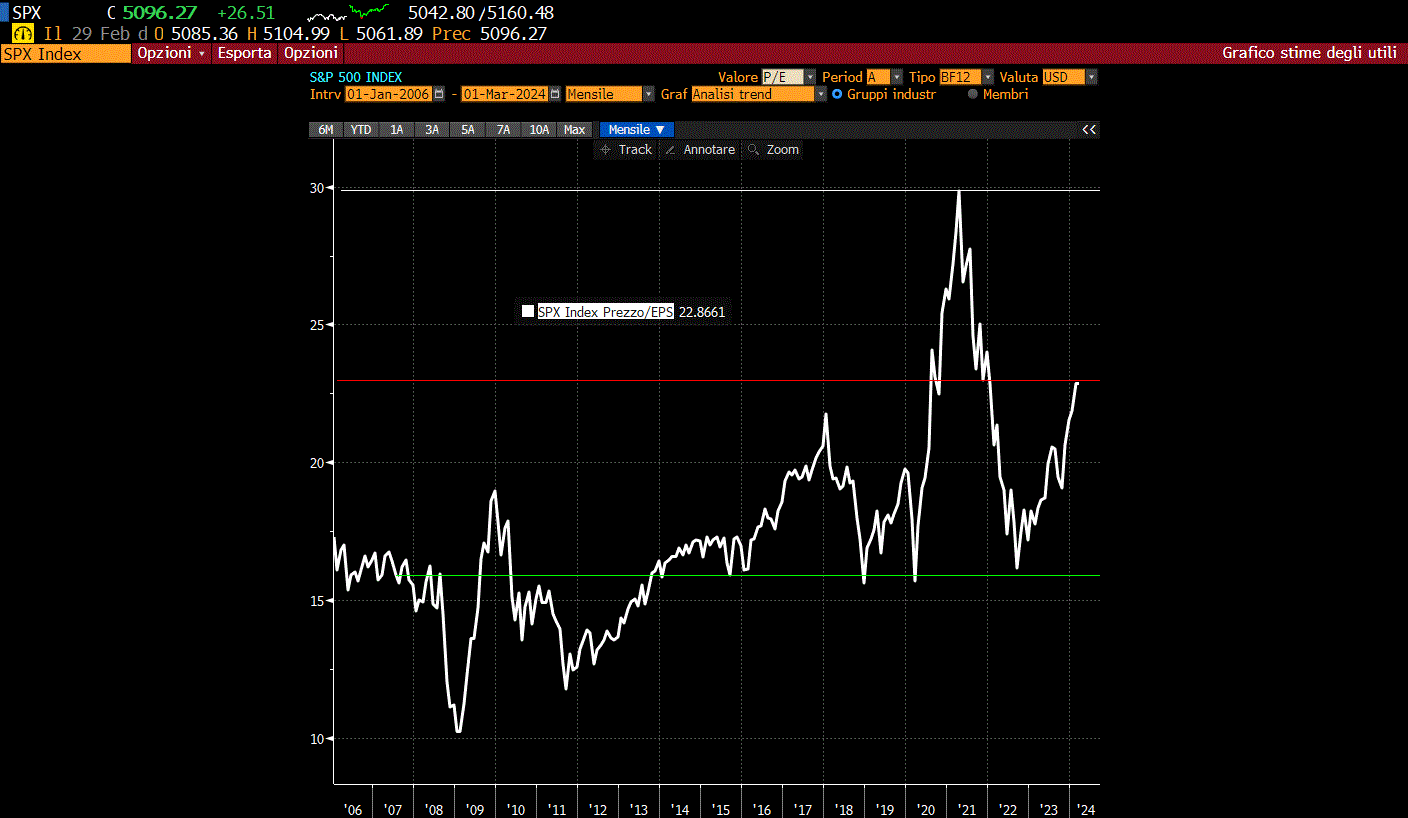Click the Grafico stime degli utili title
1408x818 pixels.
click(x=1309, y=53)
